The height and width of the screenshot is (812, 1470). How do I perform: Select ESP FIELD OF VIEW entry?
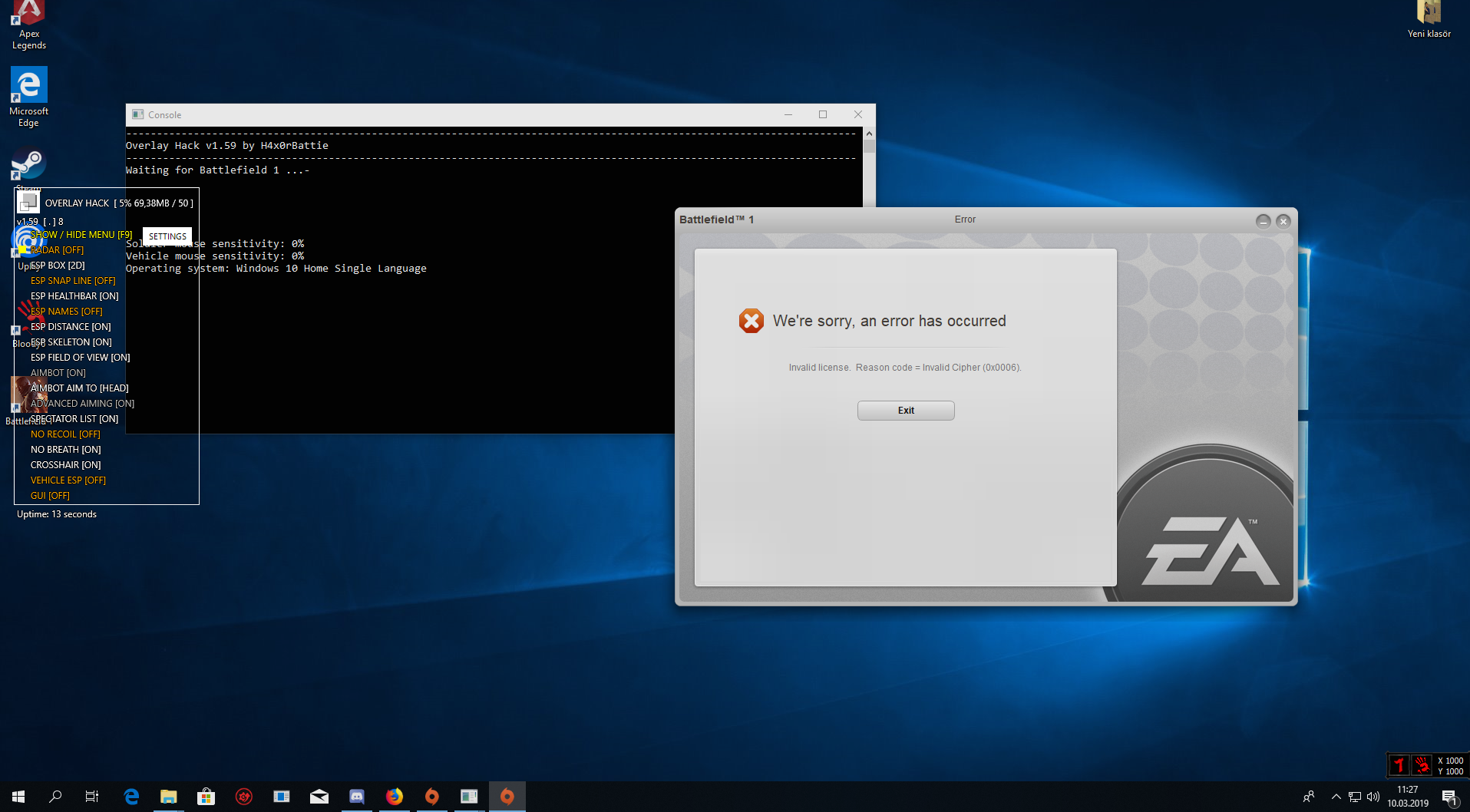tap(81, 358)
